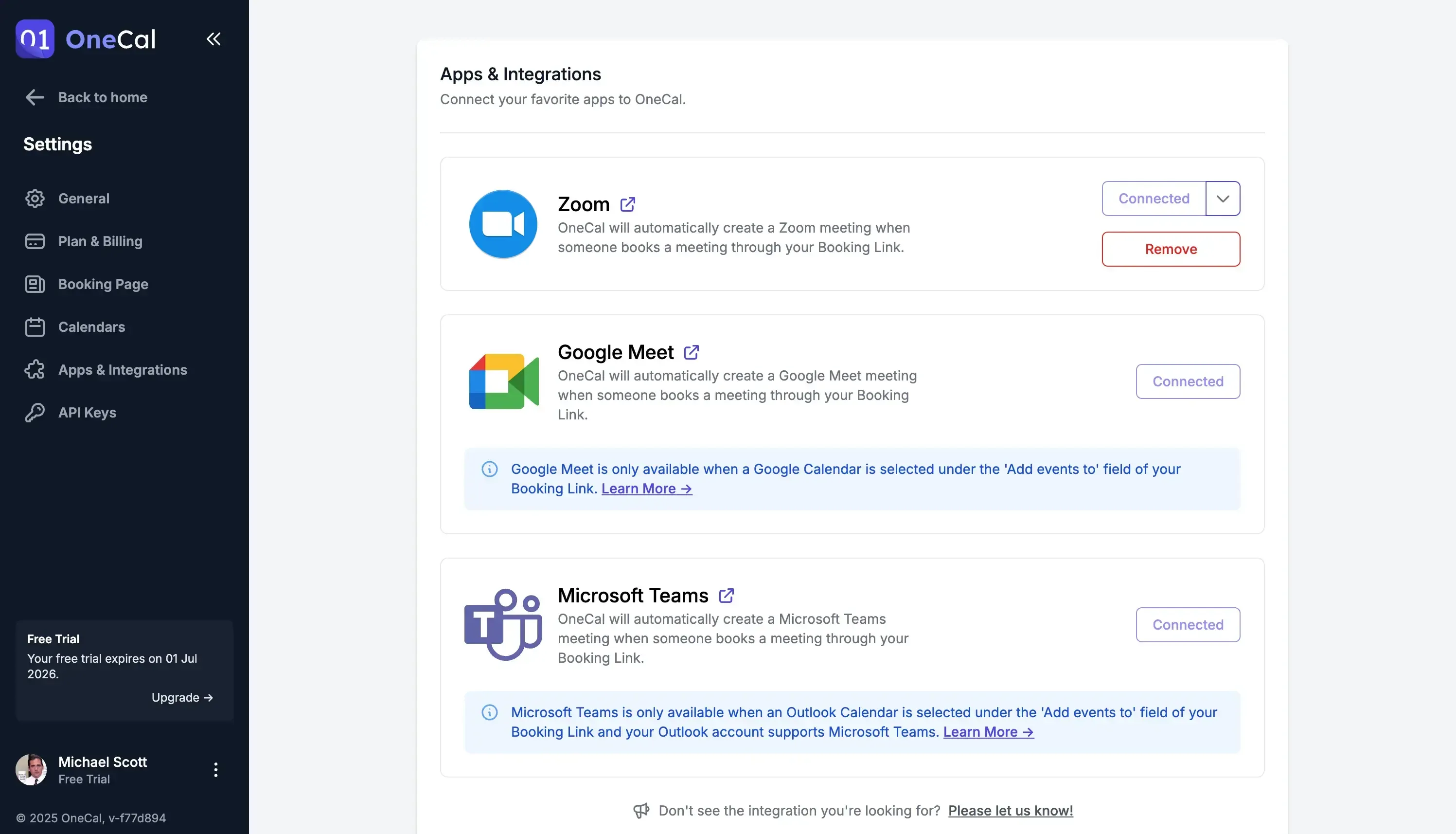Click Google Meet Connected button

(x=1188, y=381)
